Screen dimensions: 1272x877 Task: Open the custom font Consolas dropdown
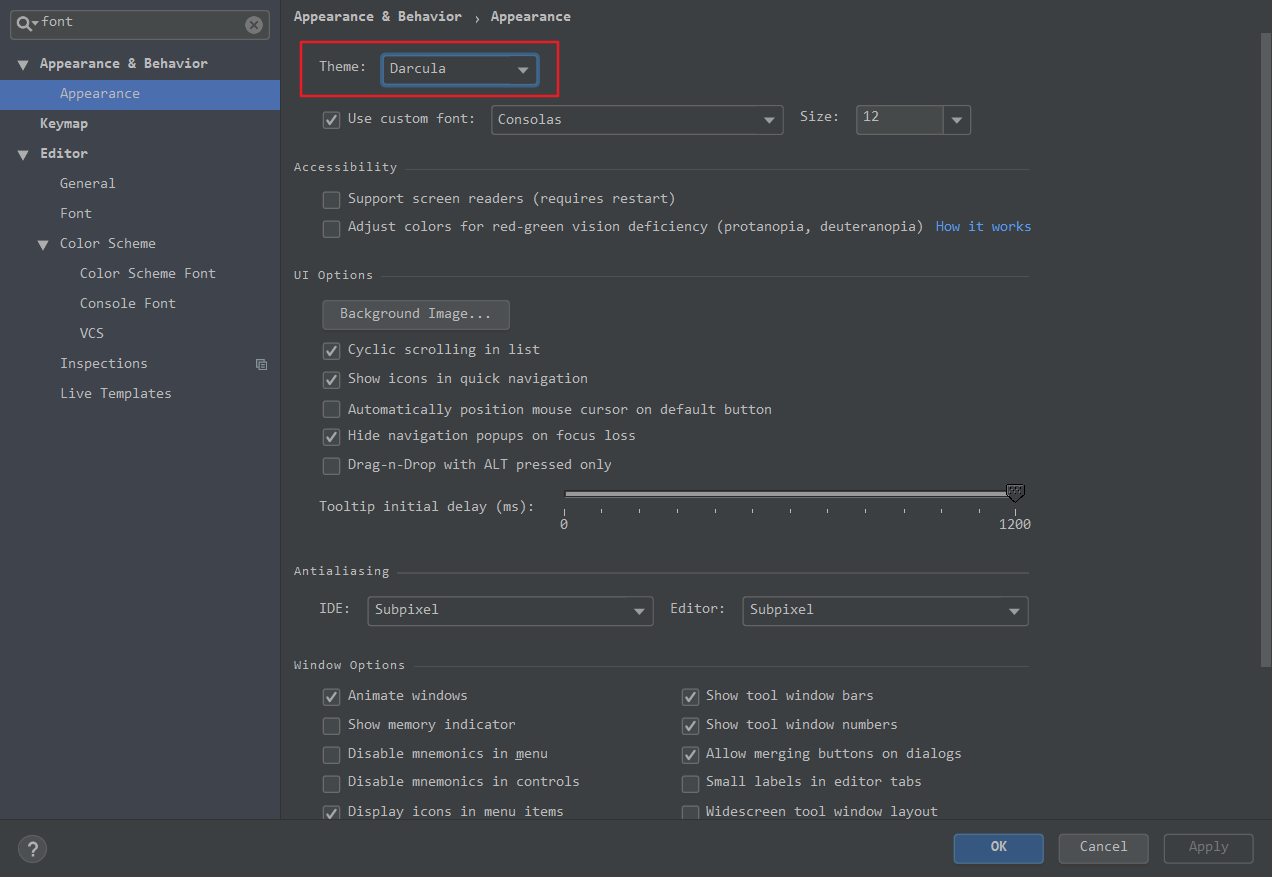637,119
